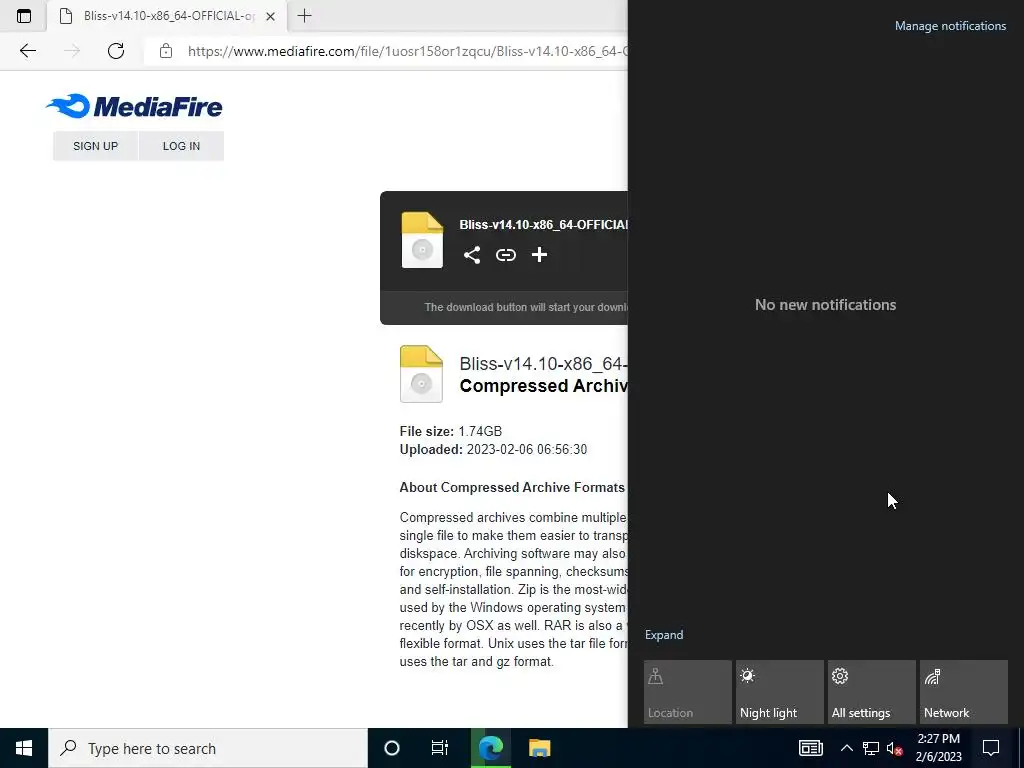The image size is (1024, 768).
Task: Show hidden tray icons chevron
Action: click(x=846, y=748)
